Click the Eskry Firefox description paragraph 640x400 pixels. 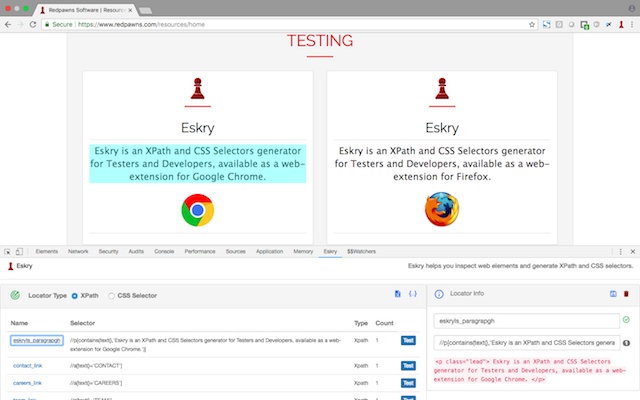[x=442, y=164]
